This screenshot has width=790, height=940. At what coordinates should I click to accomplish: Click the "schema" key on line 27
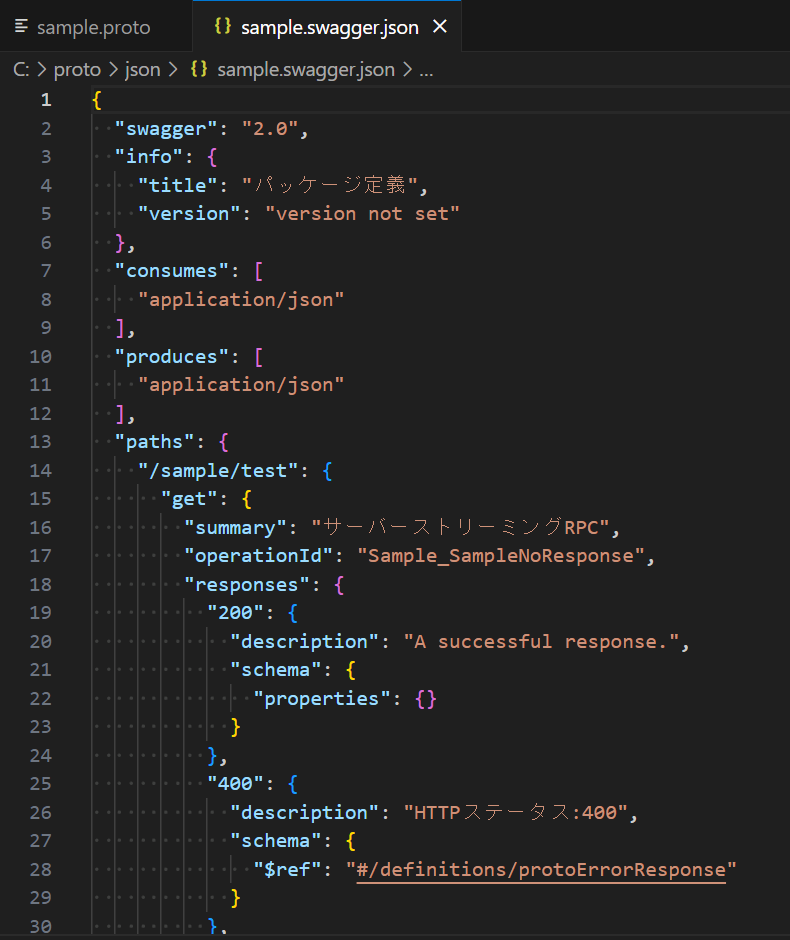pos(275,841)
